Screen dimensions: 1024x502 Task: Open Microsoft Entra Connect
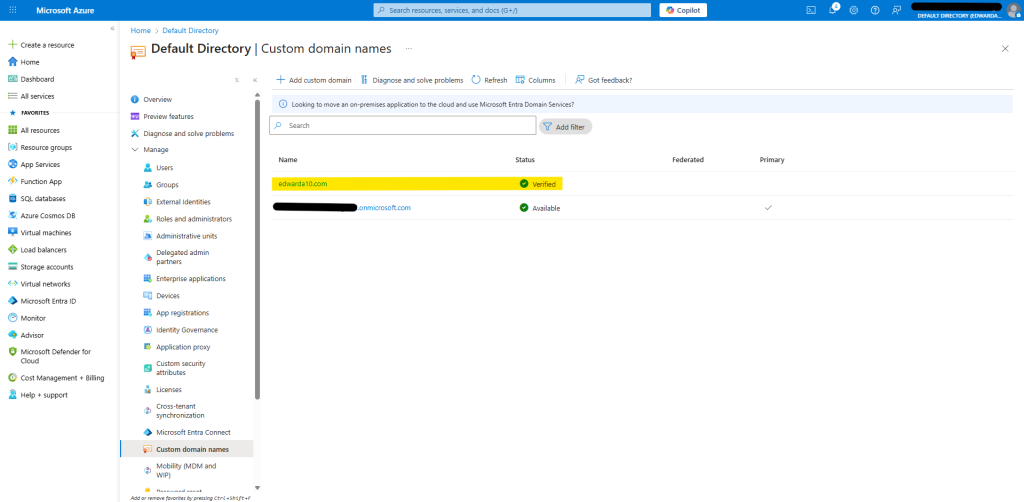pos(186,432)
